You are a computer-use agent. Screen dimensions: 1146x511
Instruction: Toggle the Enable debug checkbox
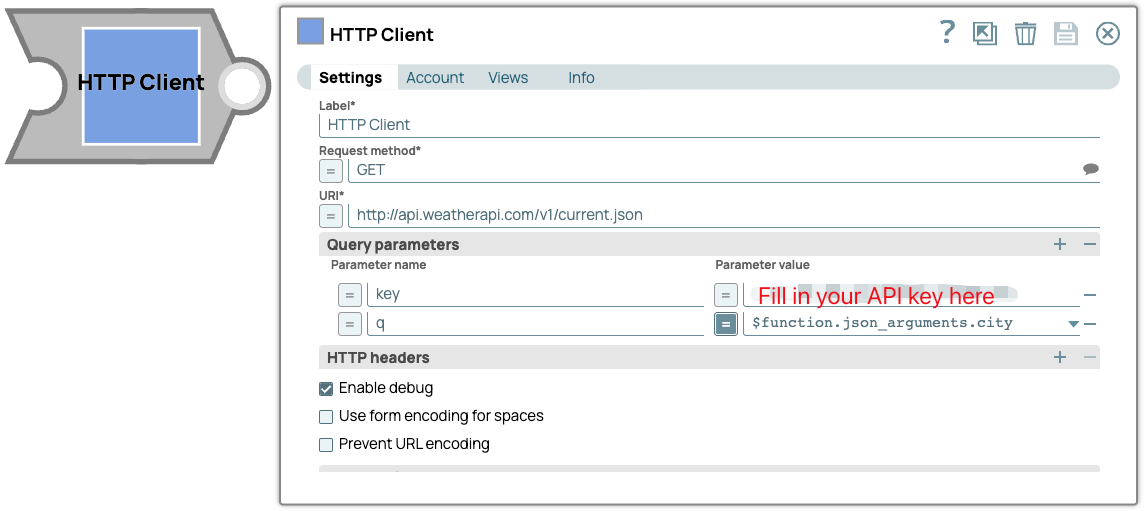(x=326, y=388)
